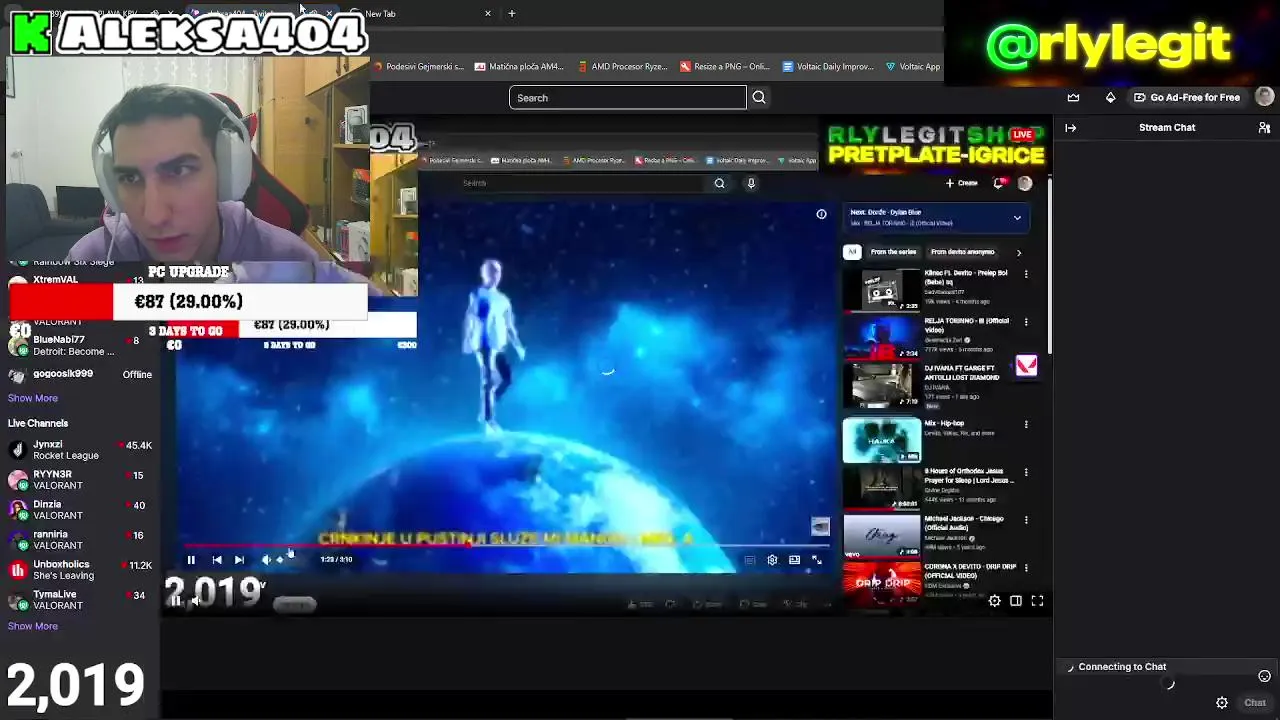The width and height of the screenshot is (1280, 720).
Task: Click Twitch player settings gear
Action: 994,601
